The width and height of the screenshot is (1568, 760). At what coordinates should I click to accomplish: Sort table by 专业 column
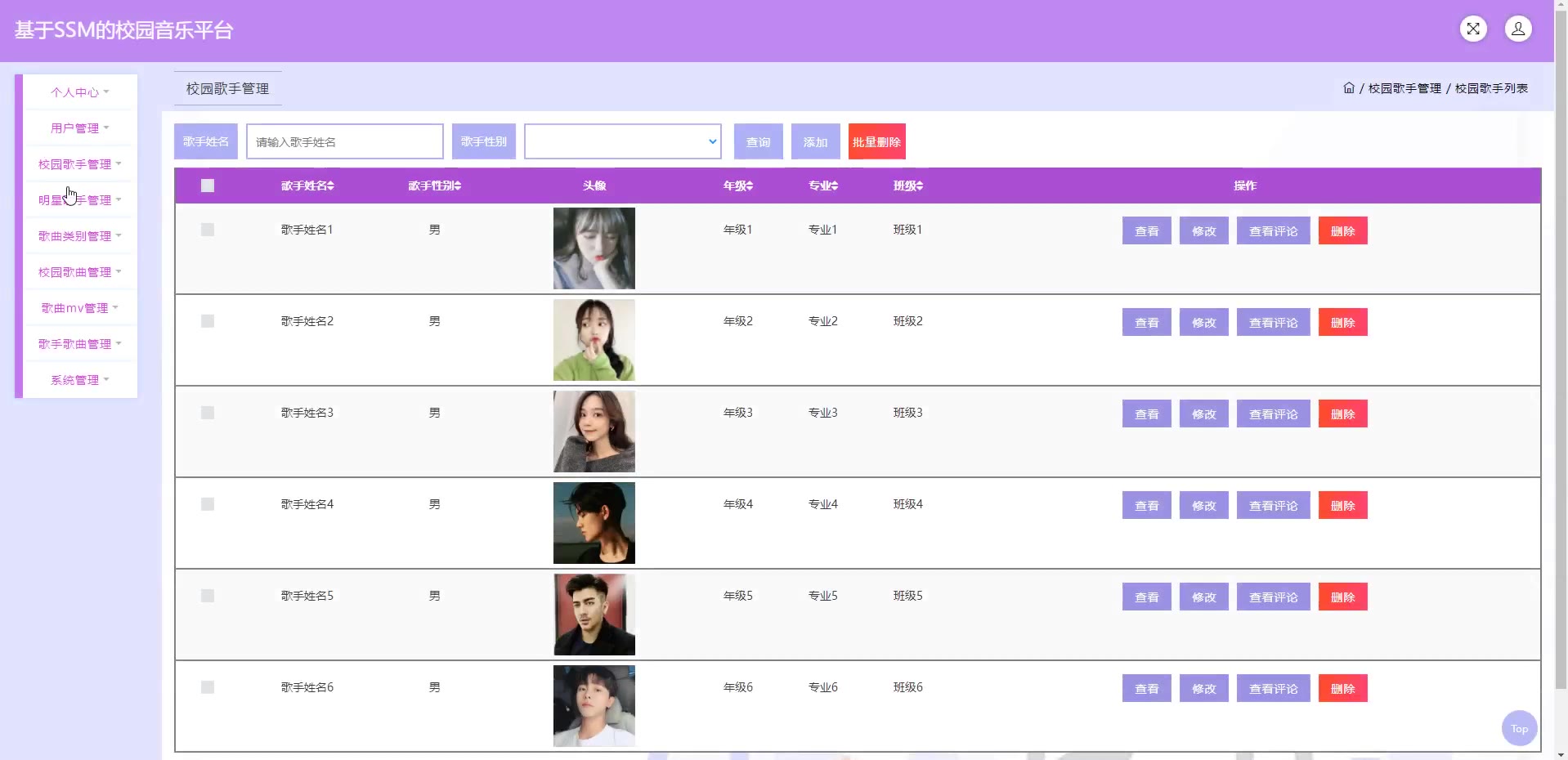[823, 186]
